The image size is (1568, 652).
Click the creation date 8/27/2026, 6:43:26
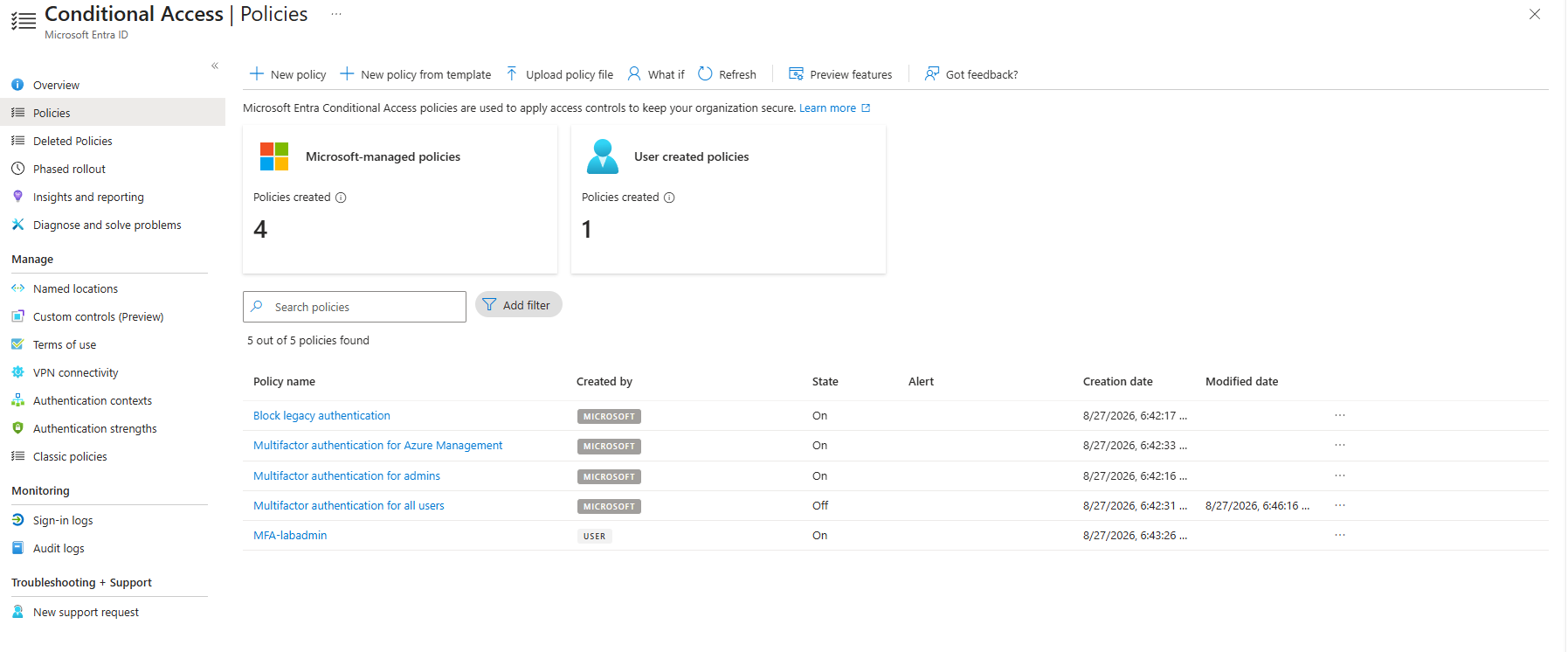1135,536
